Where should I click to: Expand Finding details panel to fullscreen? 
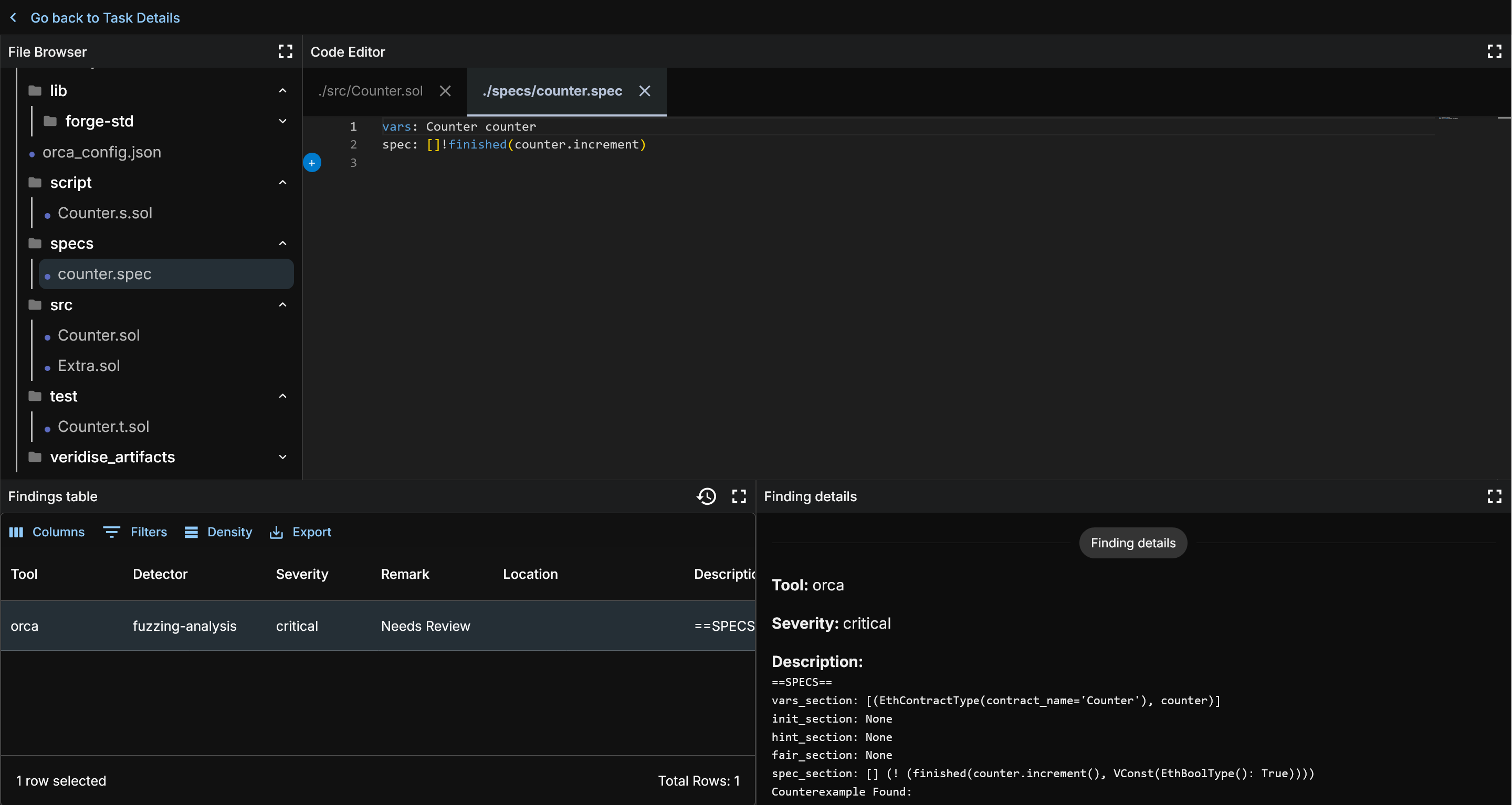pyautogui.click(x=1494, y=496)
